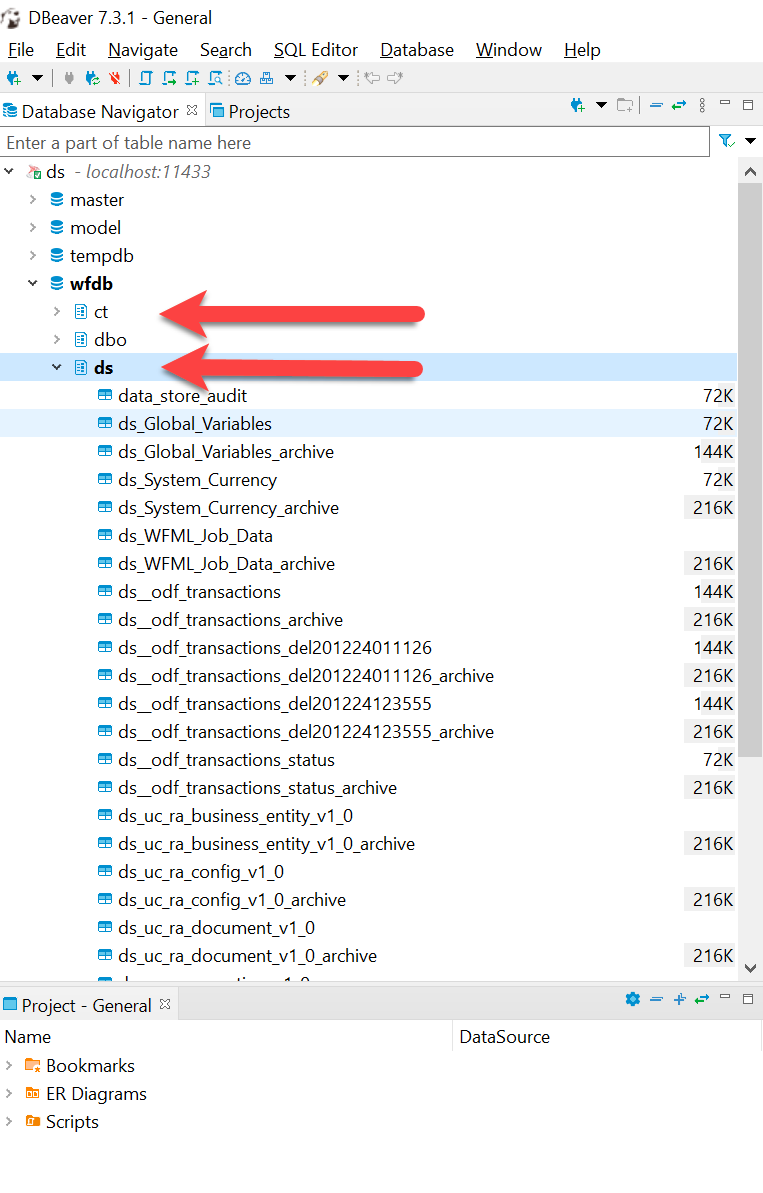Screen dimensions: 763x1193
Task: Open the Database menu
Action: point(417,50)
